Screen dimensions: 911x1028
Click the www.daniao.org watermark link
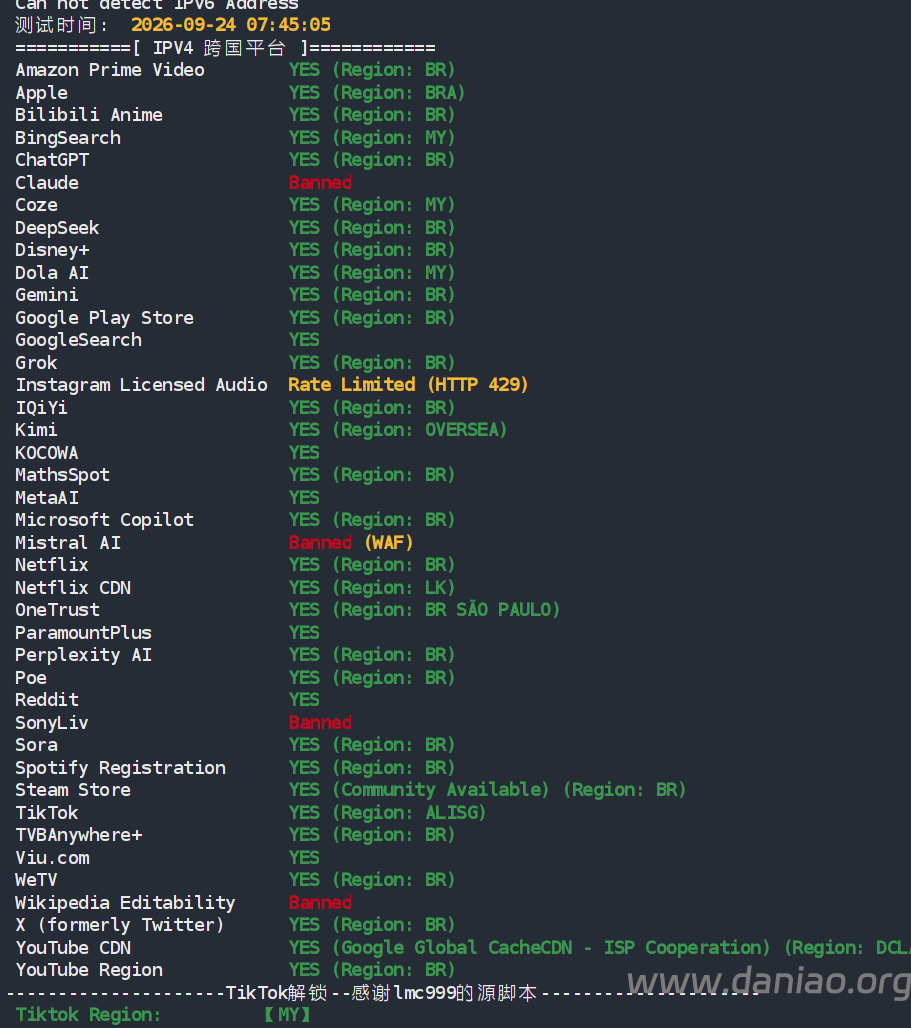(x=768, y=982)
